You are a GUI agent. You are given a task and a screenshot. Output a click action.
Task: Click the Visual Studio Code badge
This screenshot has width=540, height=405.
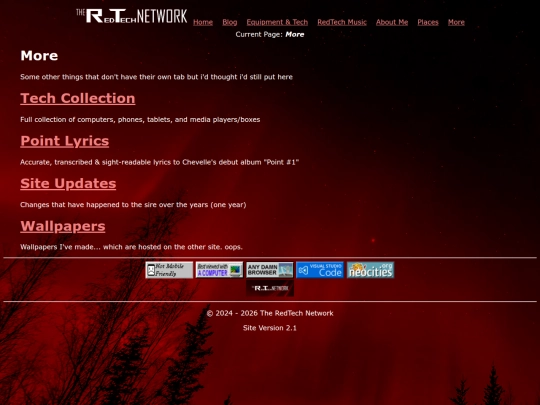click(x=320, y=270)
